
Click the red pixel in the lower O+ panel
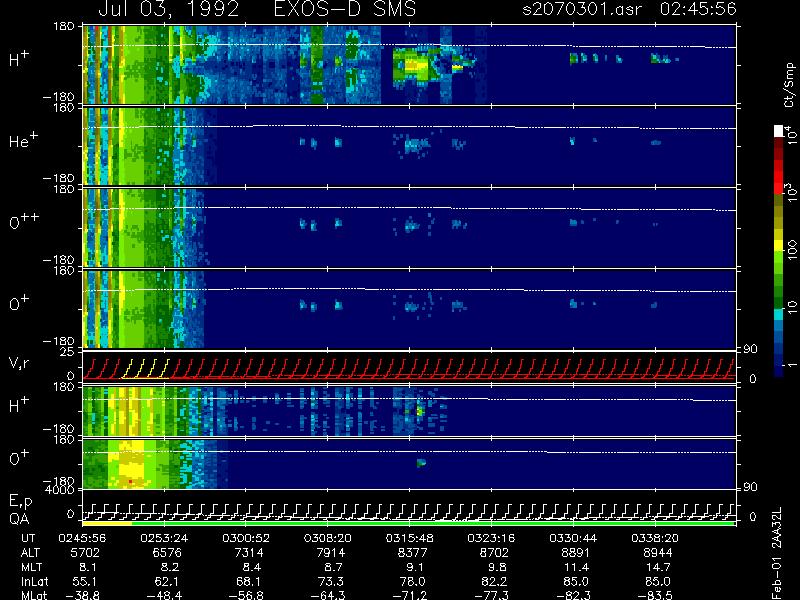131,482
